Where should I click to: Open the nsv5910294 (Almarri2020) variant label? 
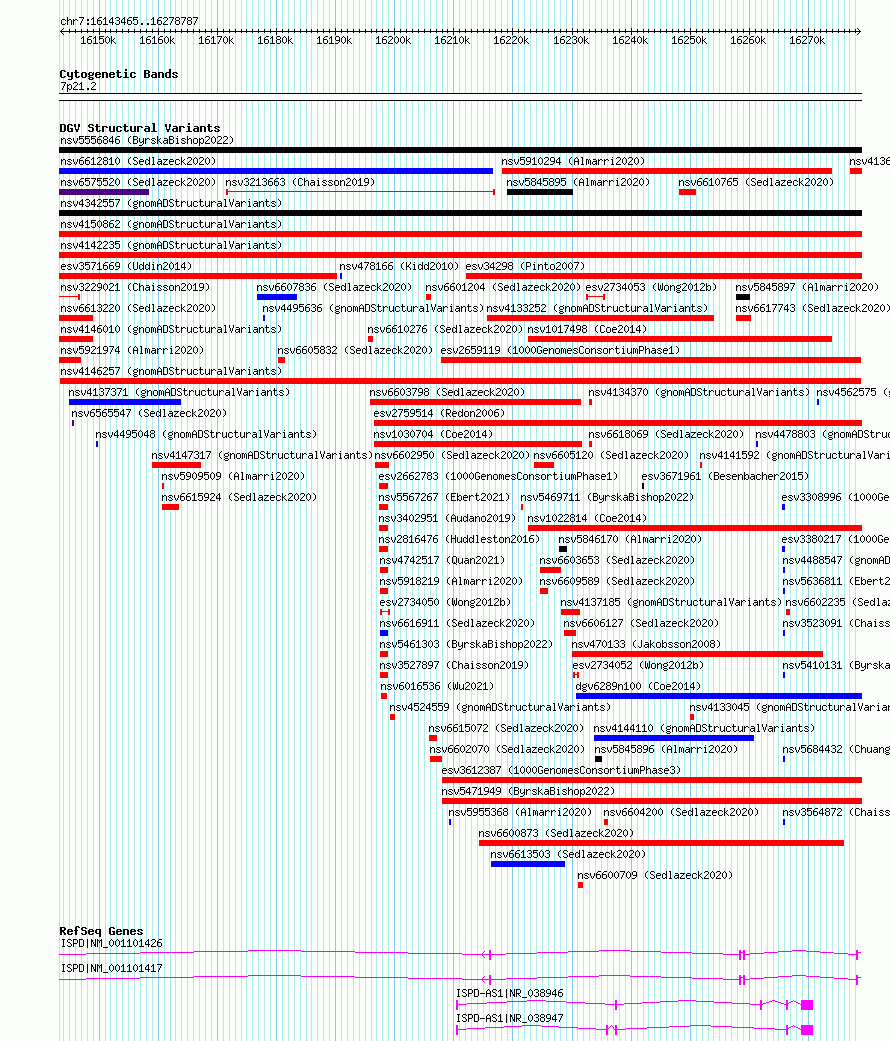pyautogui.click(x=573, y=161)
